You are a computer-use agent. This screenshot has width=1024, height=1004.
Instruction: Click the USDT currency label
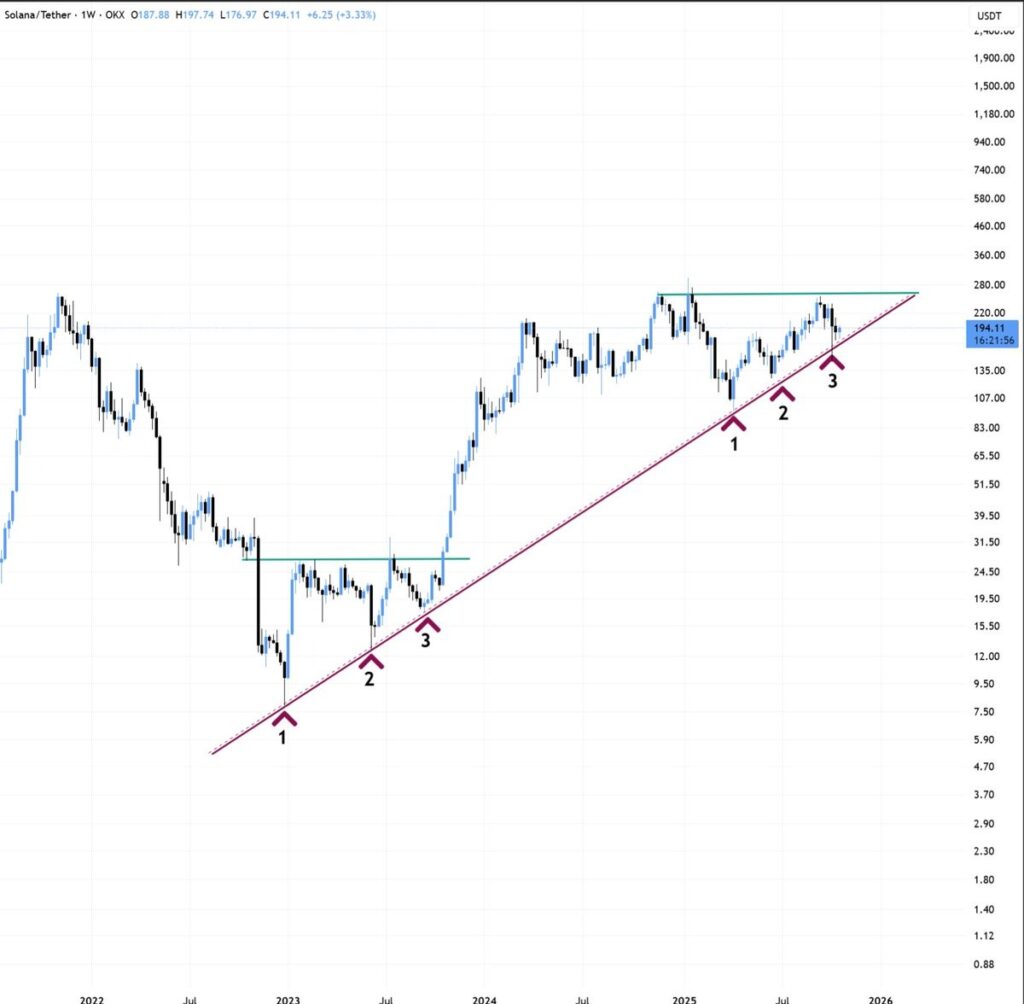[x=989, y=15]
